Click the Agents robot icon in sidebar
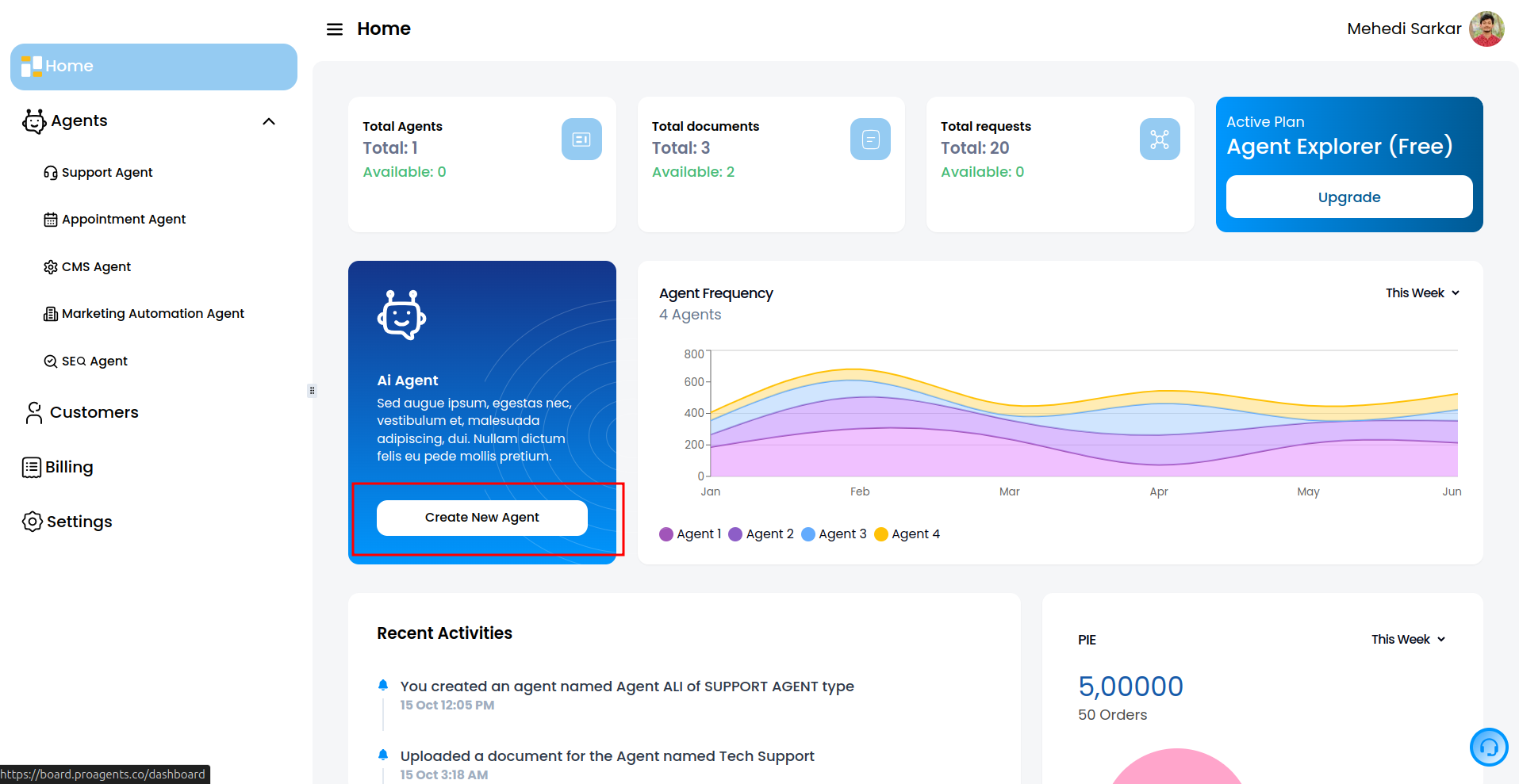The image size is (1519, 784). click(34, 121)
